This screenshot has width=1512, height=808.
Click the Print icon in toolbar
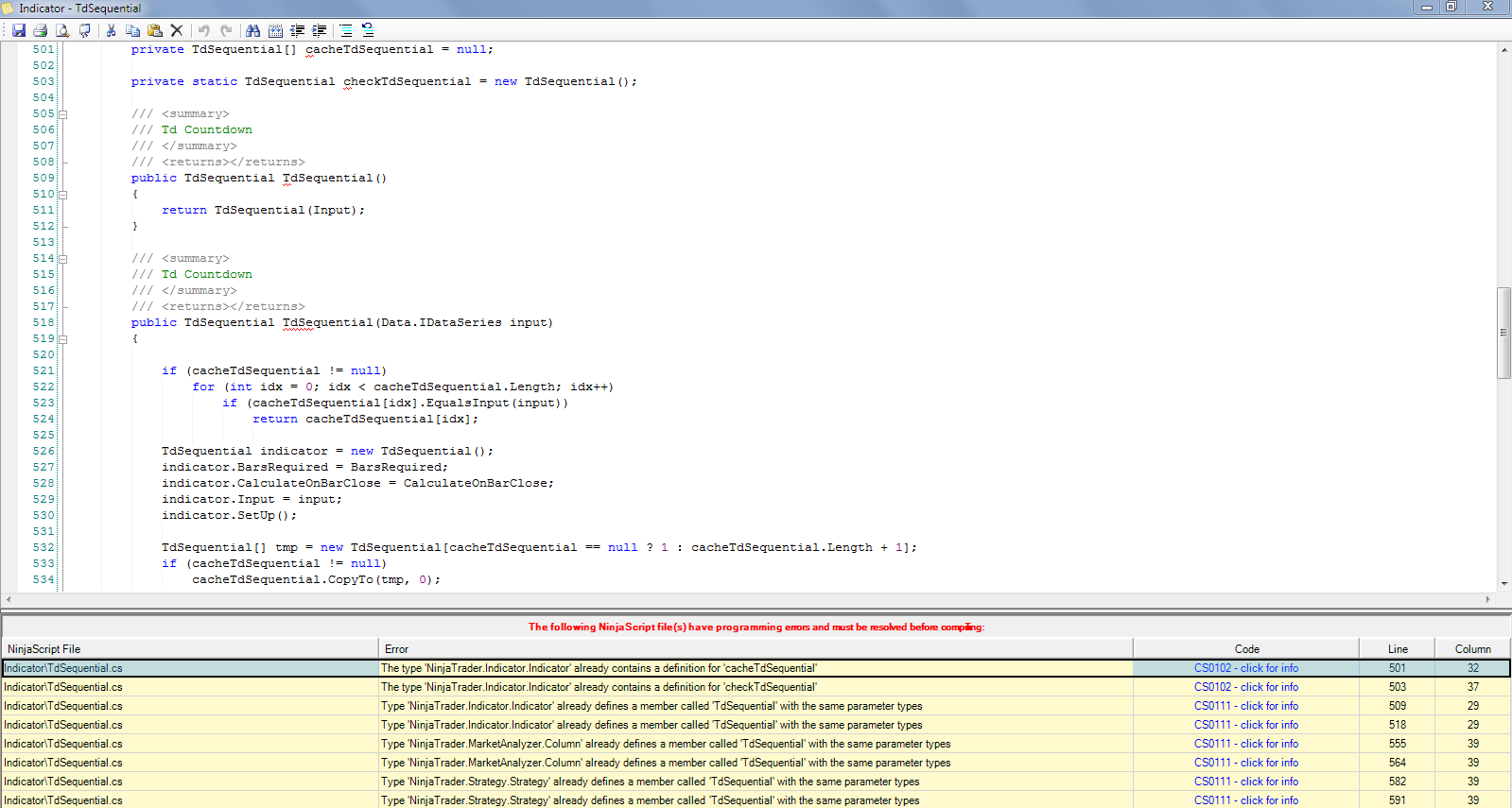pyautogui.click(x=41, y=30)
